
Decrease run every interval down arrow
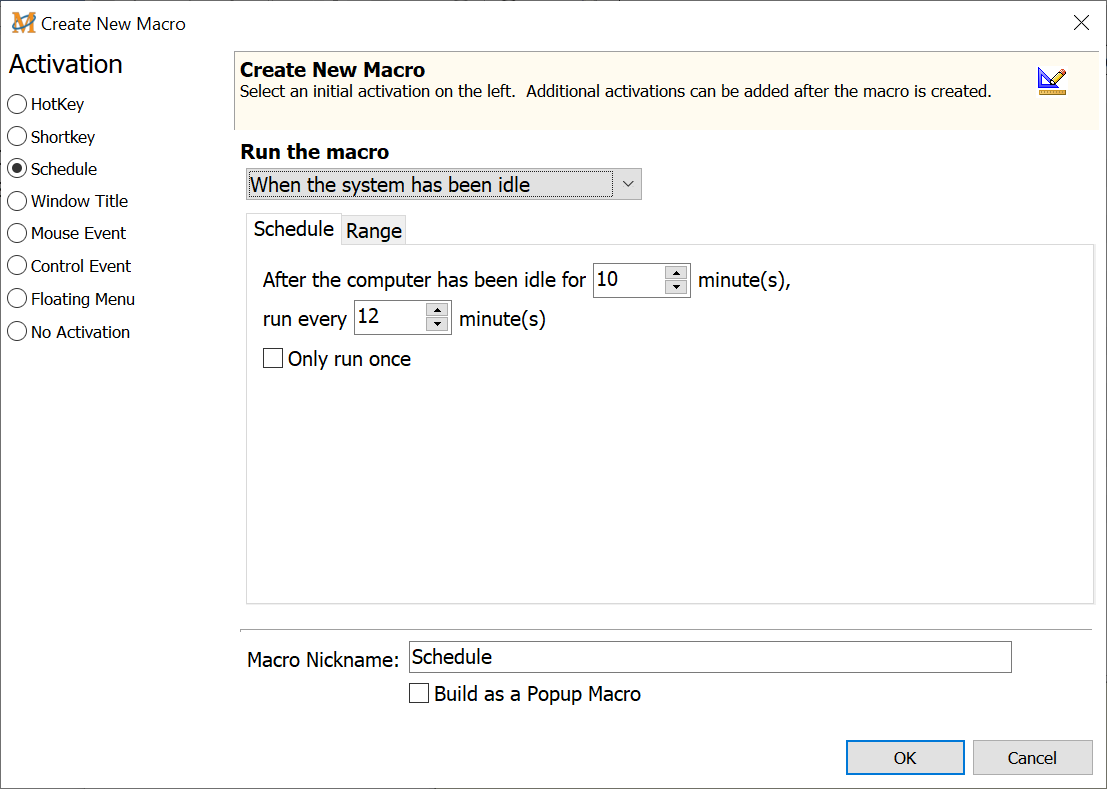tap(437, 325)
